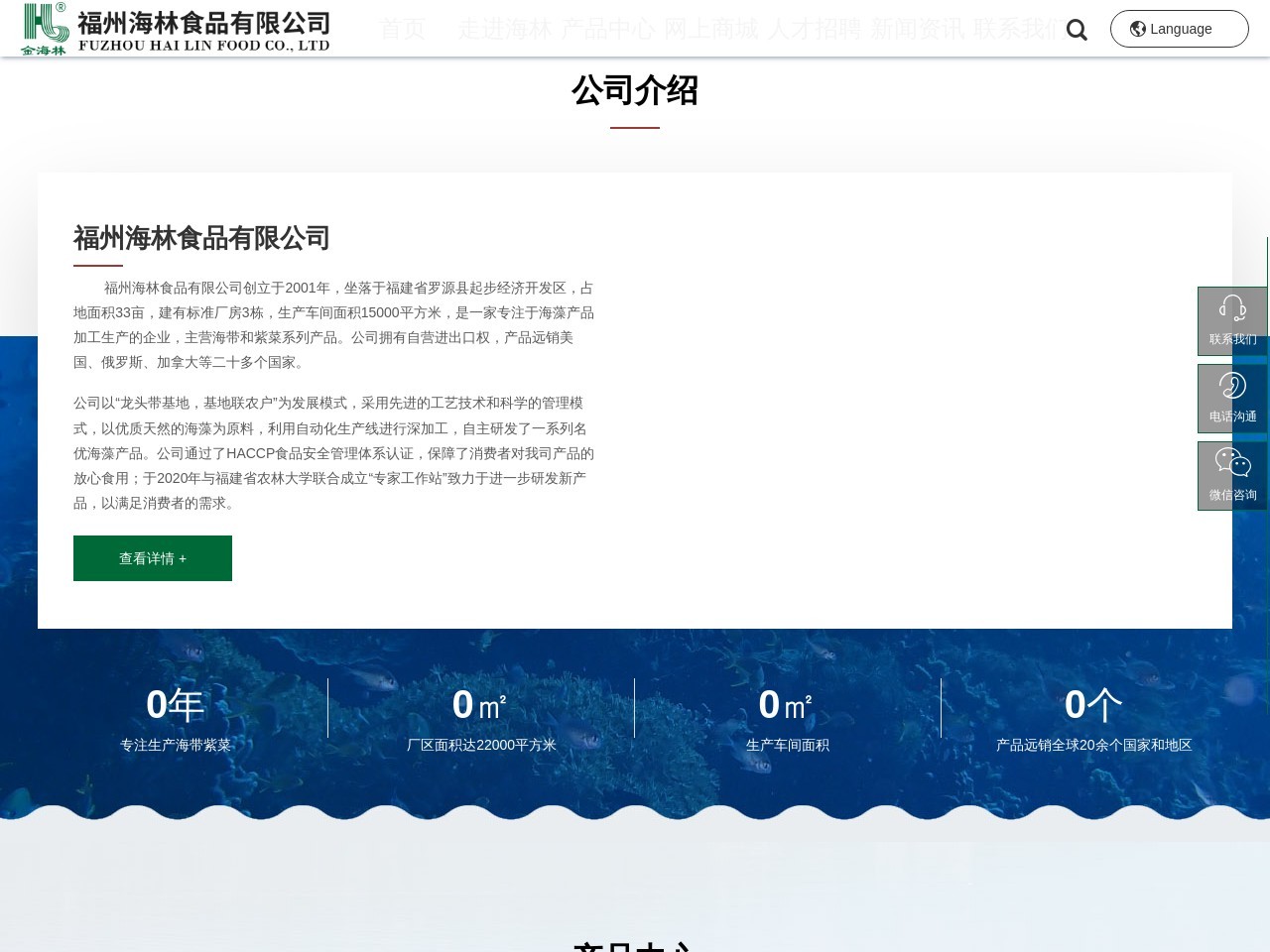Open the 走进海林 menu item
The height and width of the screenshot is (952, 1270).
click(x=504, y=29)
